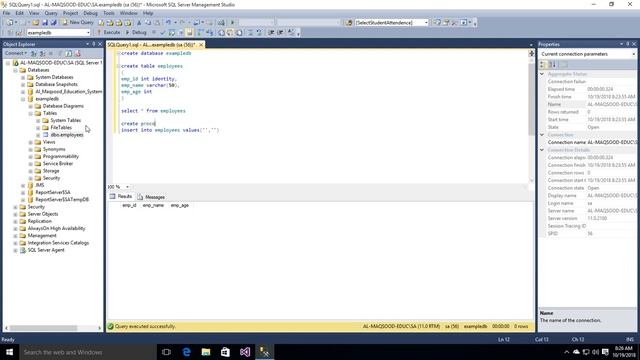Open the 100 % zoom dropdown

[x=127, y=187]
